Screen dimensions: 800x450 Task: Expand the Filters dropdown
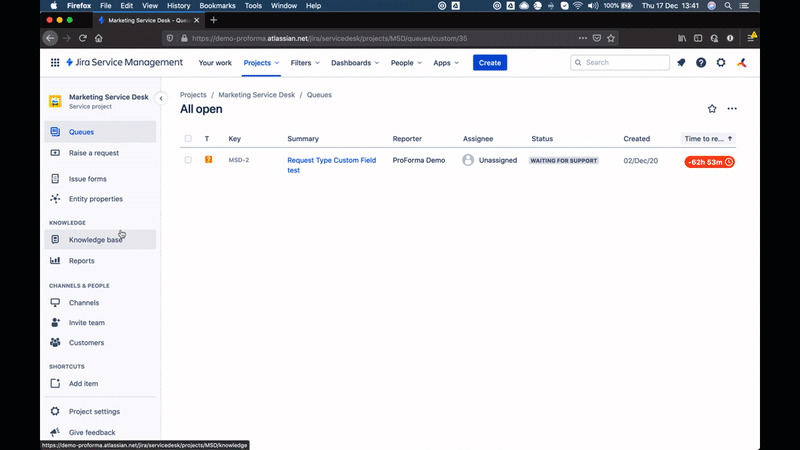305,63
